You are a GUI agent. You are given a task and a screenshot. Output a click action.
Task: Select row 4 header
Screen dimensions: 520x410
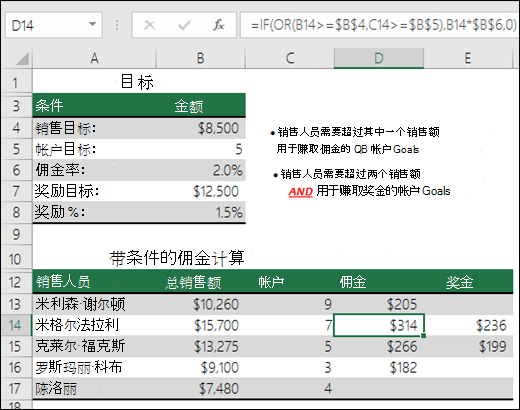pos(16,128)
